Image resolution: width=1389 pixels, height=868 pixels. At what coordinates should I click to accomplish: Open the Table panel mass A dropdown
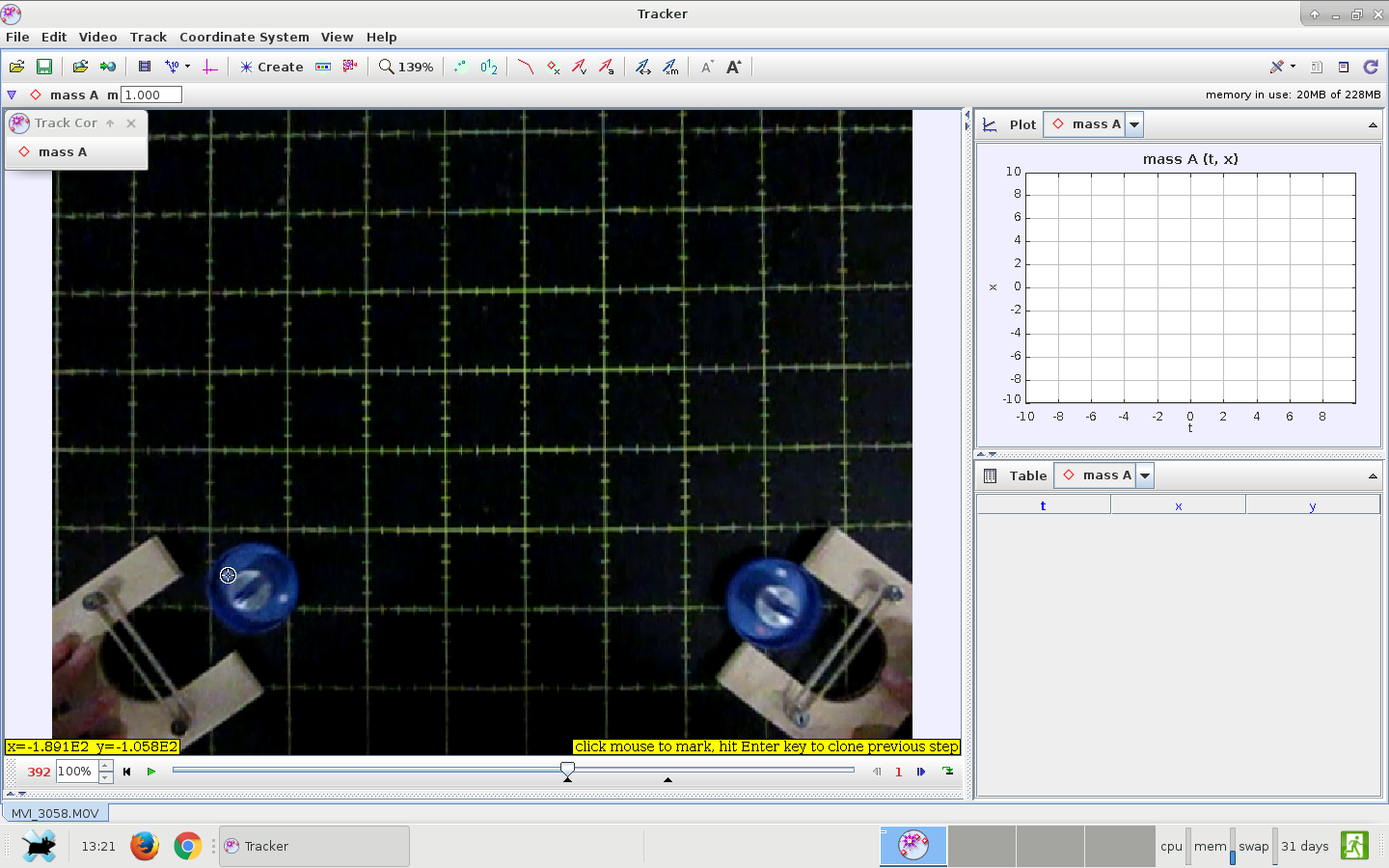pos(1145,475)
